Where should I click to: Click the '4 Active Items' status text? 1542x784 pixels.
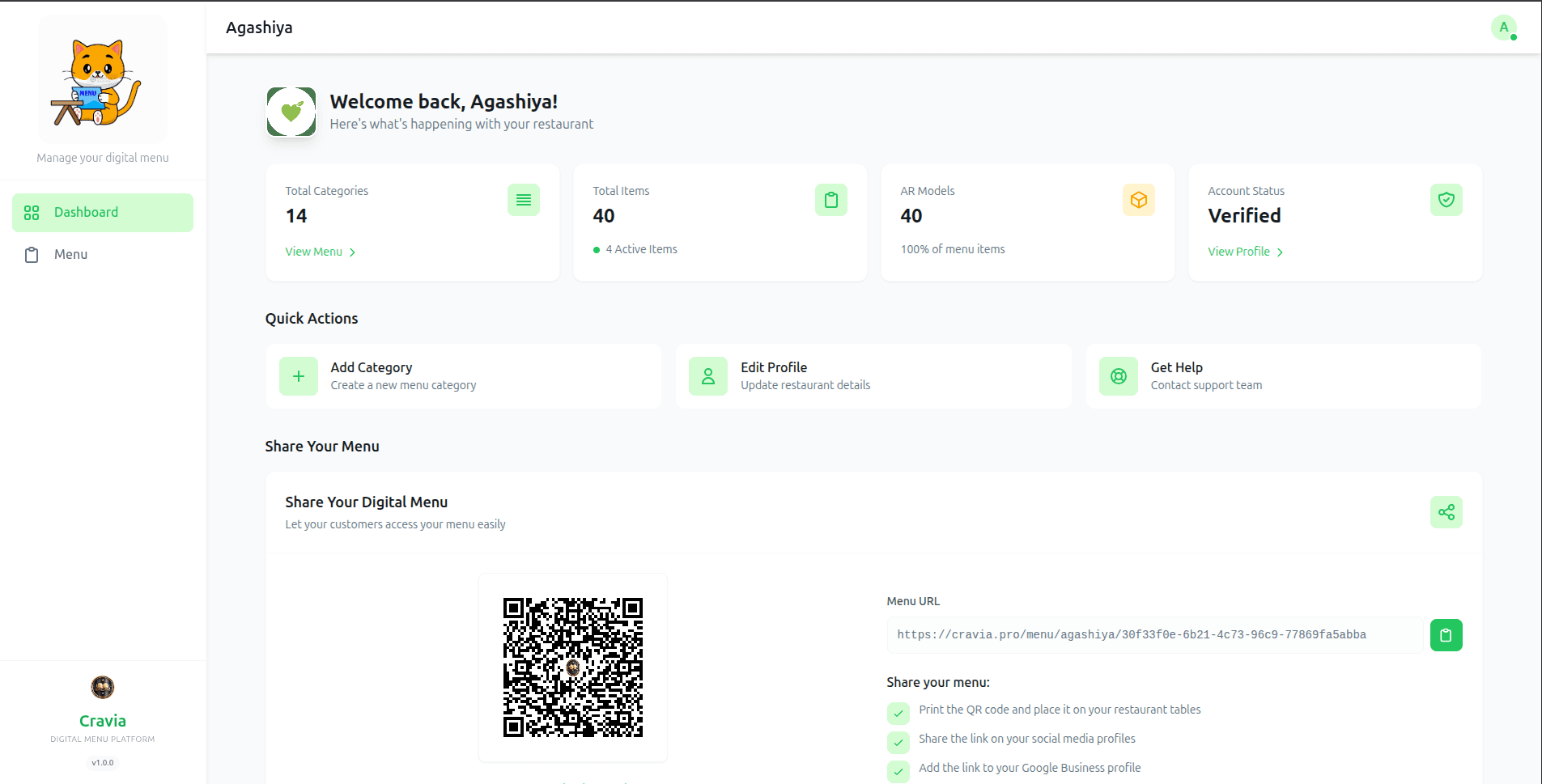pos(642,249)
